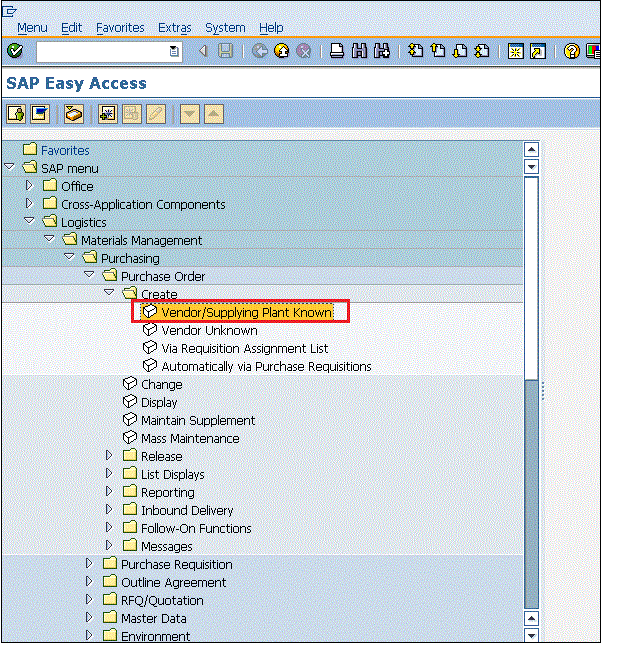Click the Customize Local Layout icon

coord(593,52)
